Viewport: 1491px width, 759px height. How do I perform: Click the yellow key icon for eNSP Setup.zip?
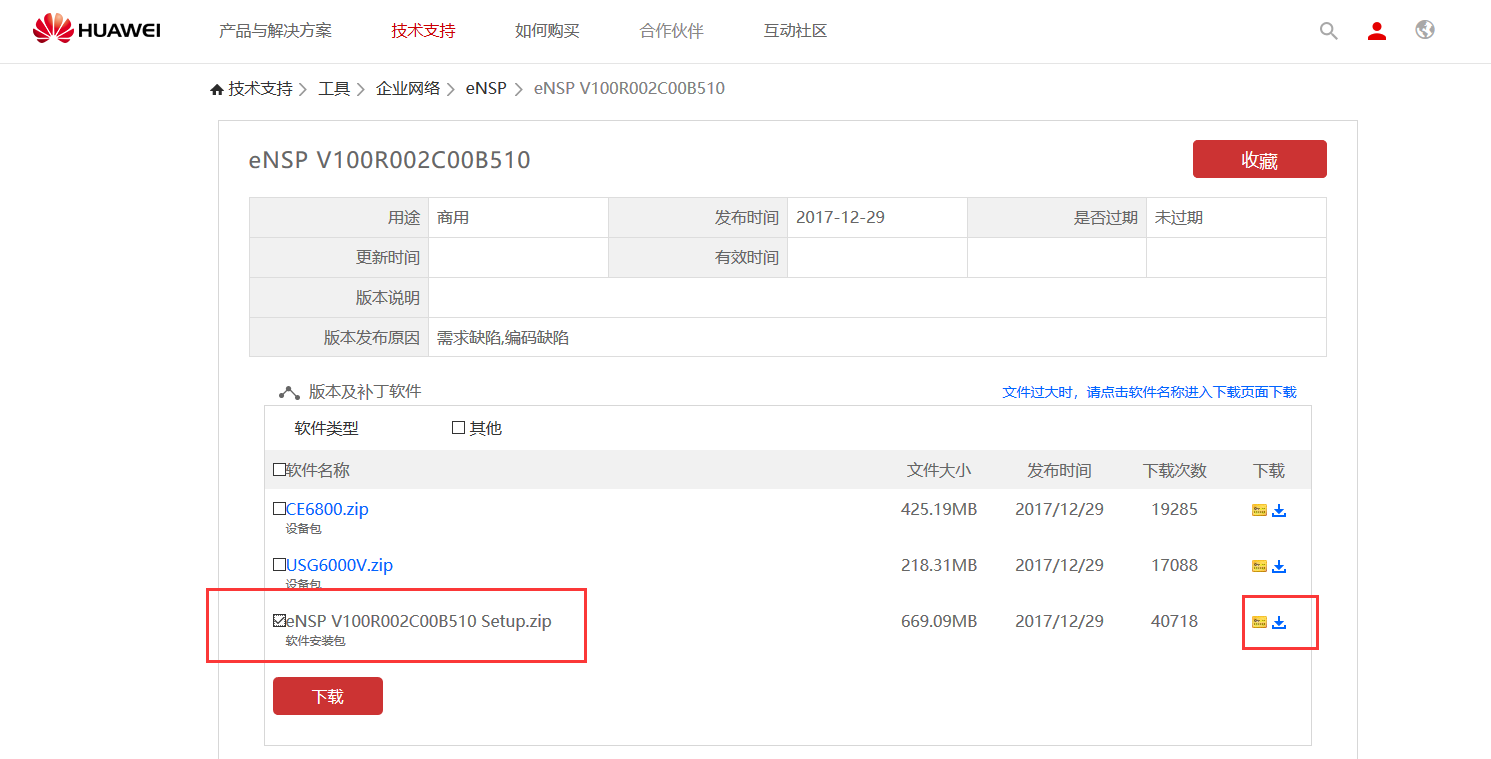[x=1259, y=622]
